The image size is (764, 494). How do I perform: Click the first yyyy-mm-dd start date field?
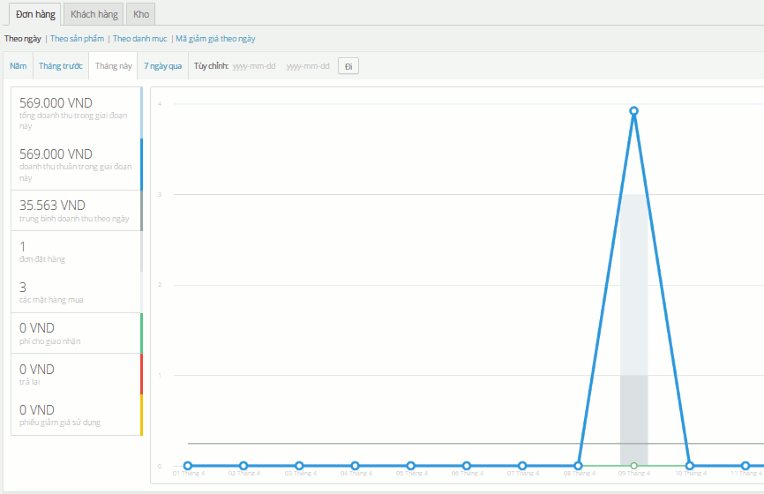pyautogui.click(x=254, y=66)
